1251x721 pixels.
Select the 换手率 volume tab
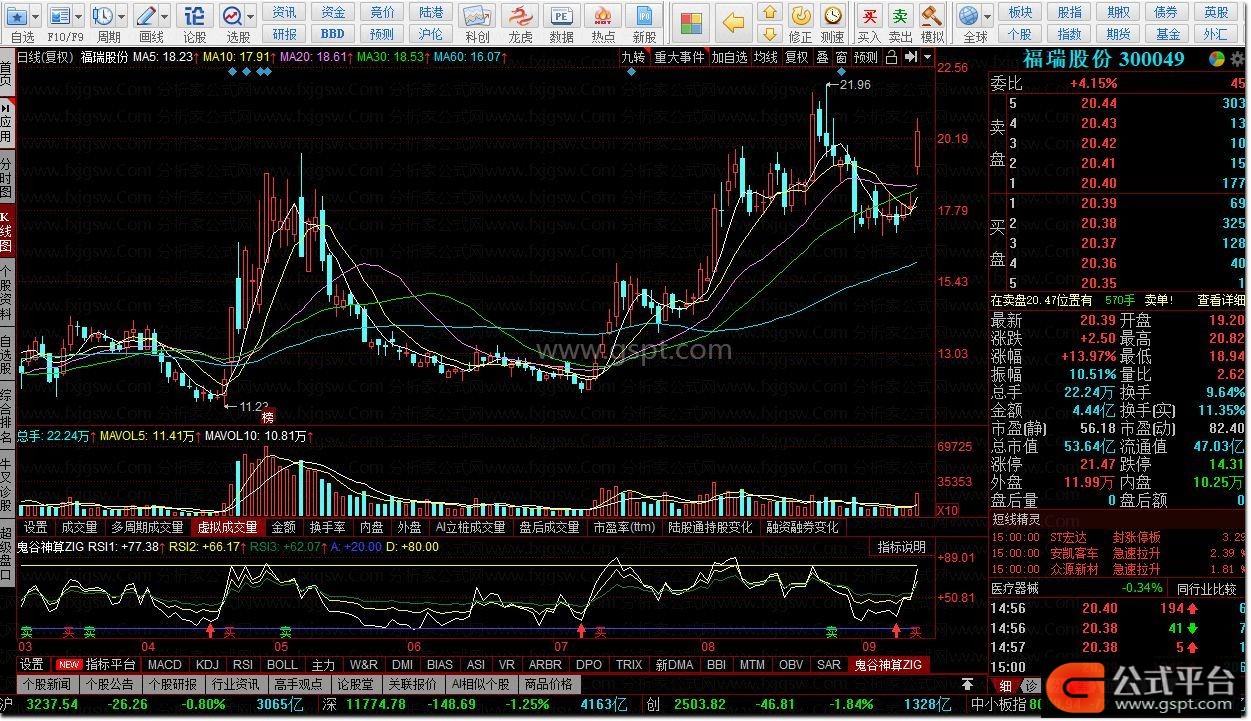coord(326,527)
